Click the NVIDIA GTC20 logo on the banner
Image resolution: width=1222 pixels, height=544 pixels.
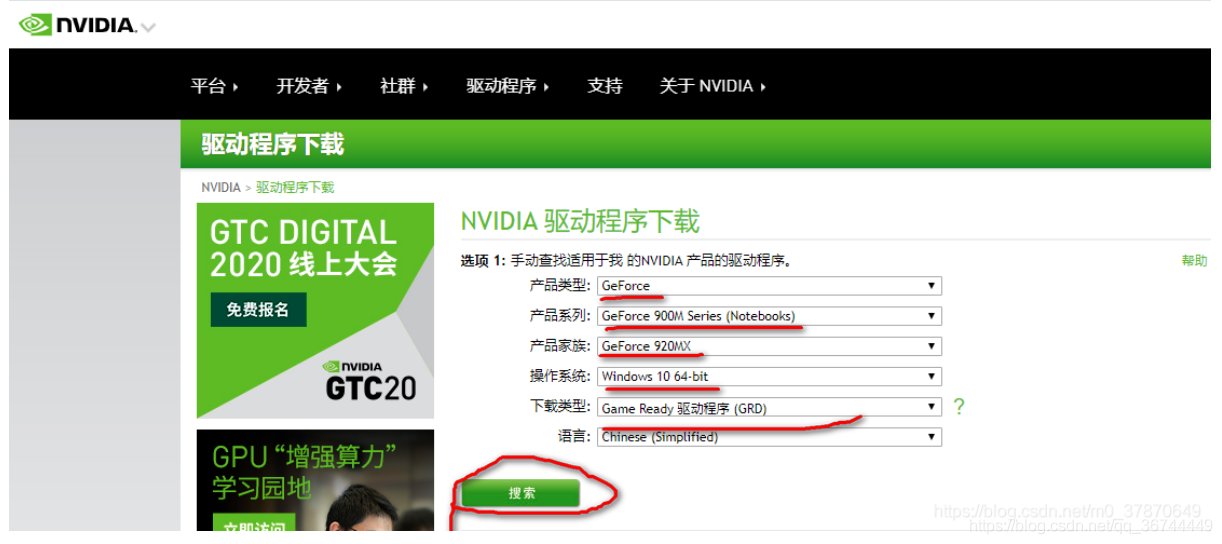pos(370,380)
